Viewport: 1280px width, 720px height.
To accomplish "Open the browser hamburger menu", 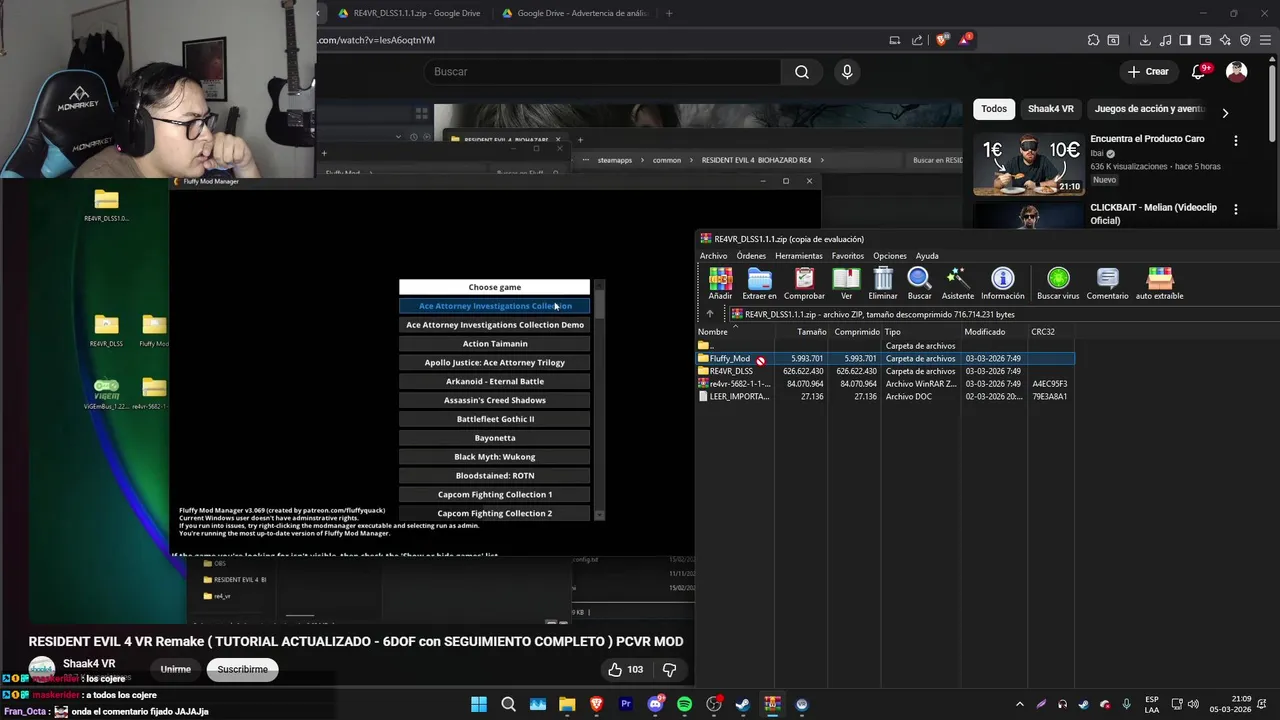I will 1265,40.
